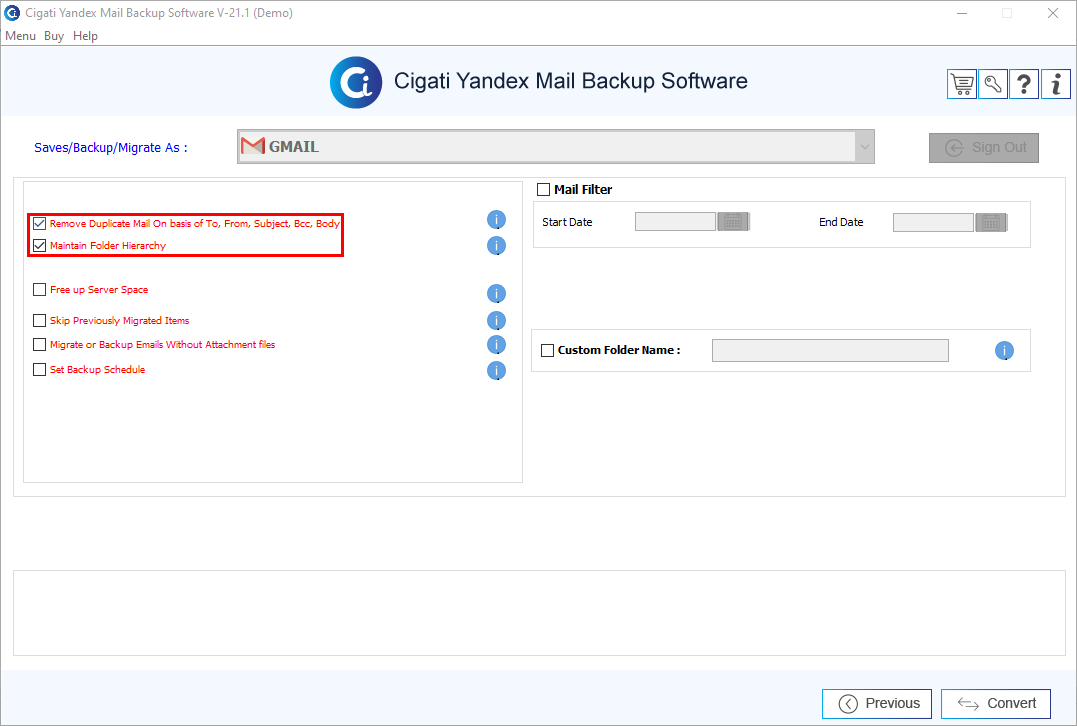The height and width of the screenshot is (726, 1077).
Task: Close the application window
Action: pos(1052,13)
